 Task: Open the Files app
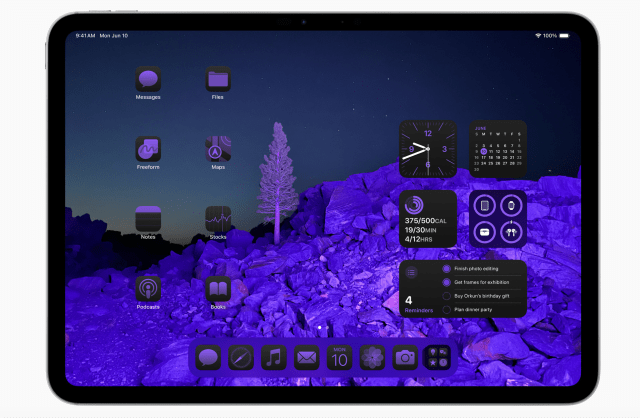click(218, 79)
